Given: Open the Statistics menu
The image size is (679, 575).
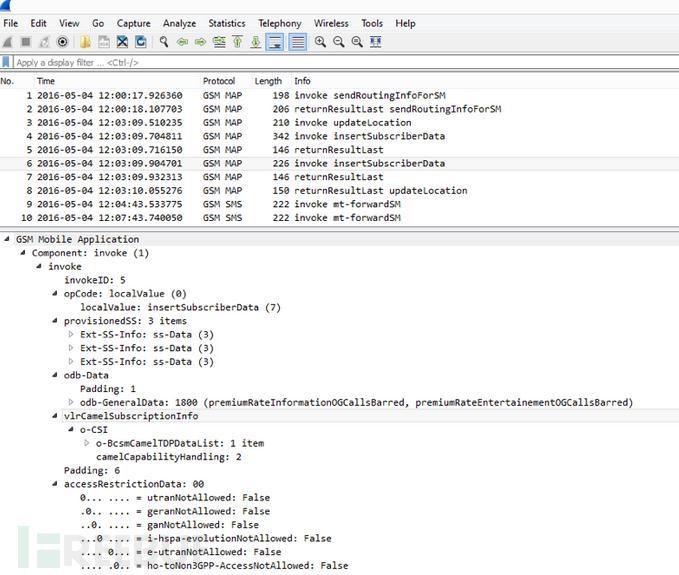Looking at the screenshot, I should point(226,23).
